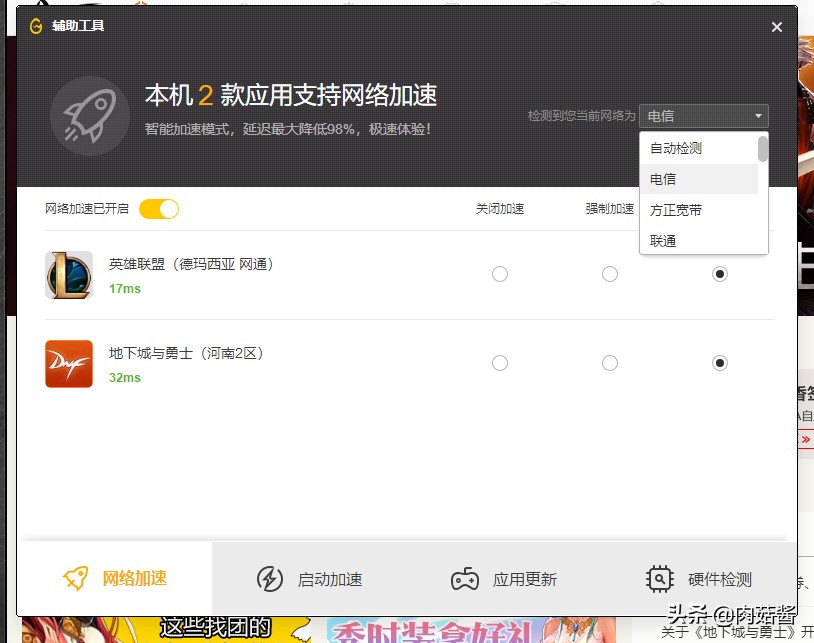Screen dimensions: 814x643
Task: Click the G logo beside 辅助工具
Action: tap(35, 25)
